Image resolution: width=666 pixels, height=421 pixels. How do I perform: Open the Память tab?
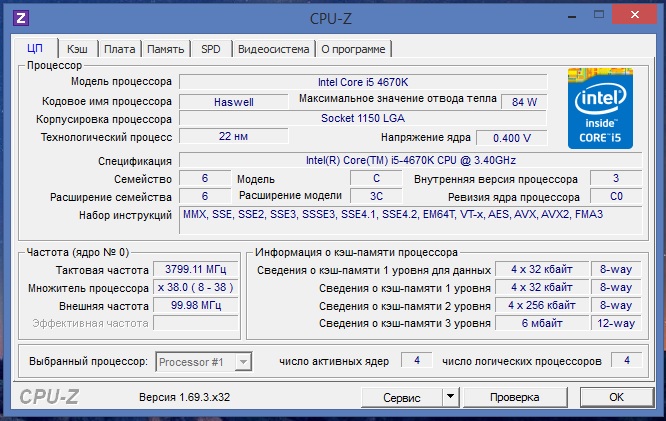[x=166, y=49]
